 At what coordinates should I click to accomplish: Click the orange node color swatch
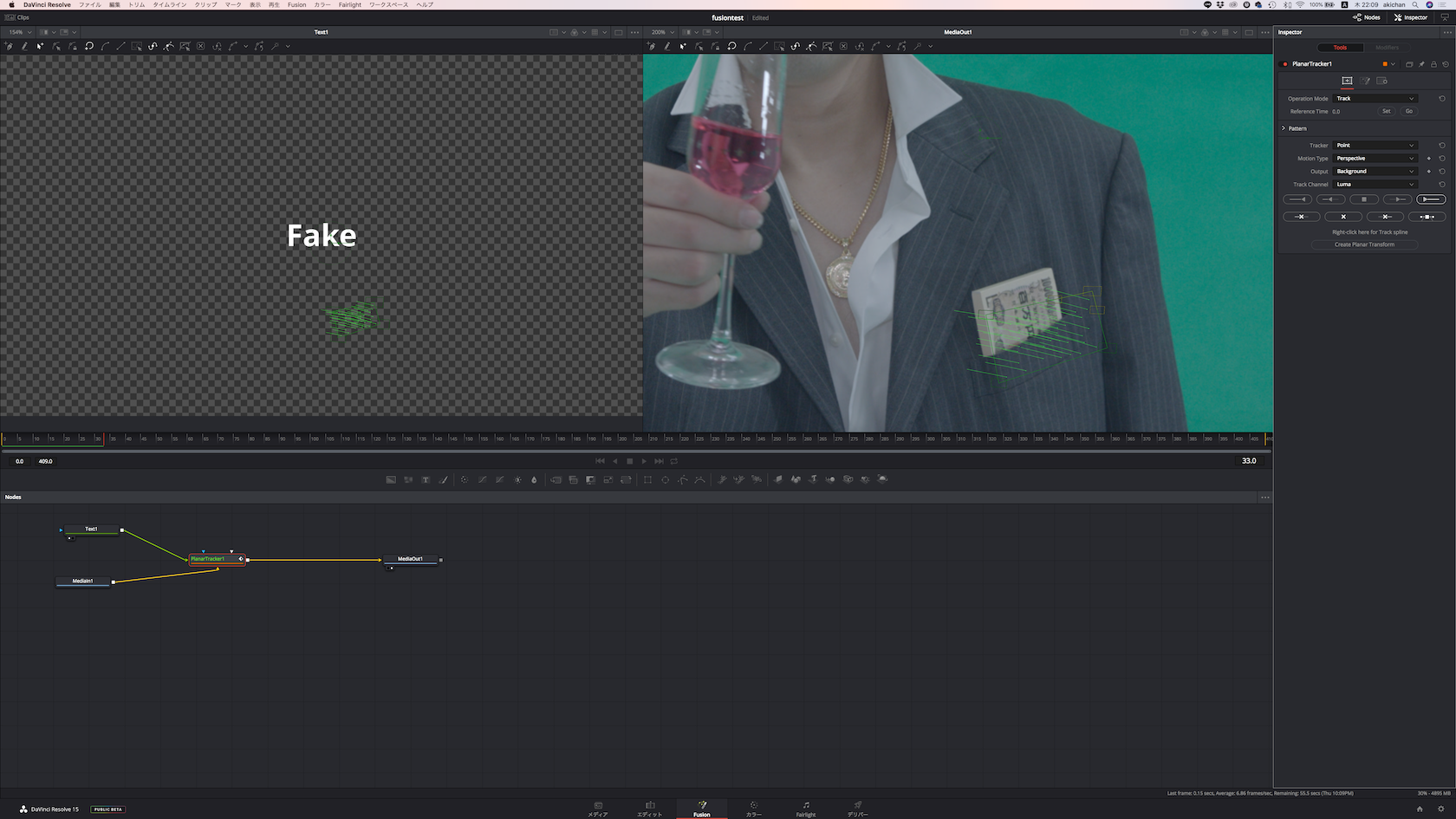[x=1385, y=64]
